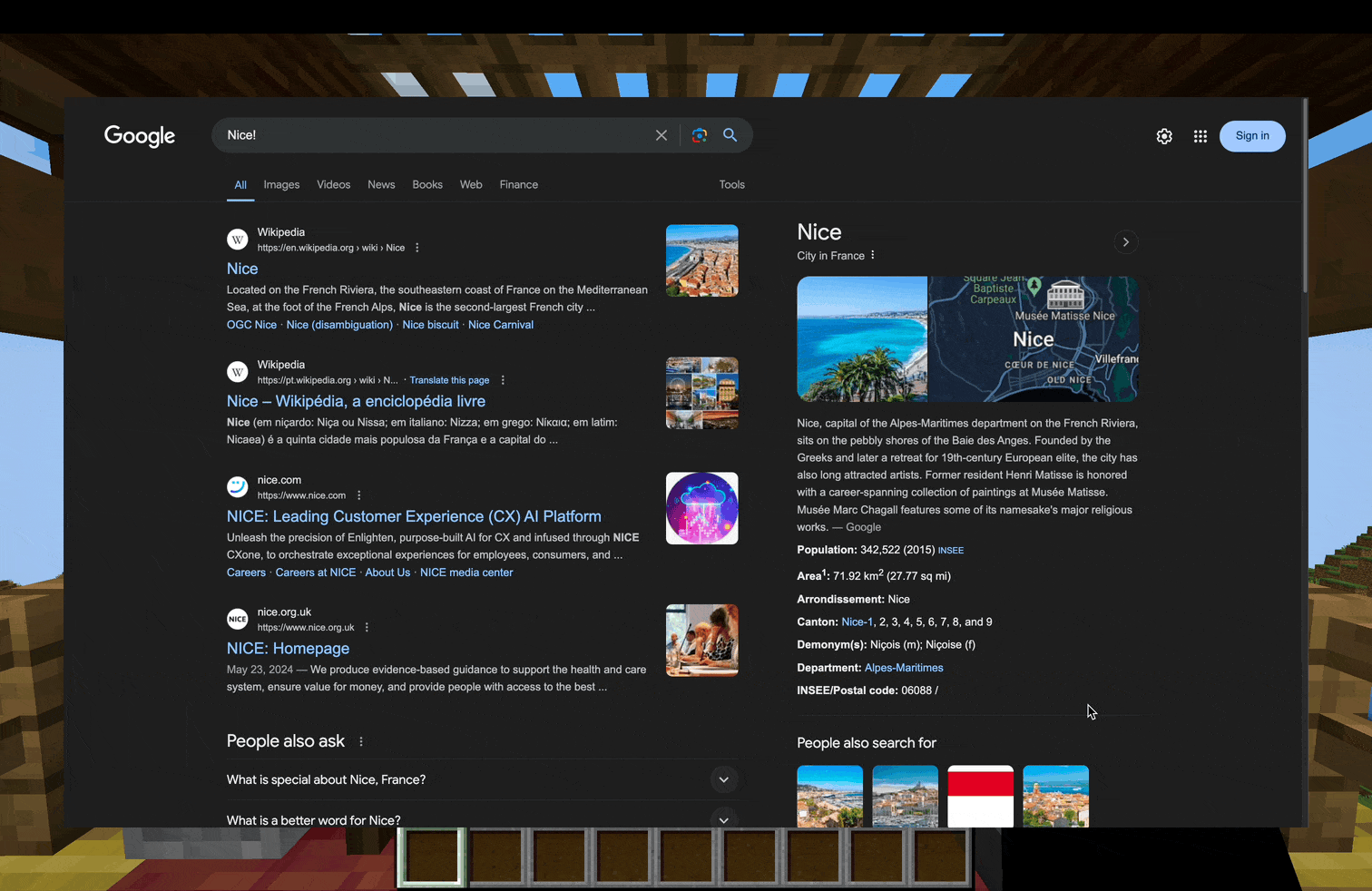Click the Alpes-Maritimes department link
The width and height of the screenshot is (1372, 891).
(904, 668)
